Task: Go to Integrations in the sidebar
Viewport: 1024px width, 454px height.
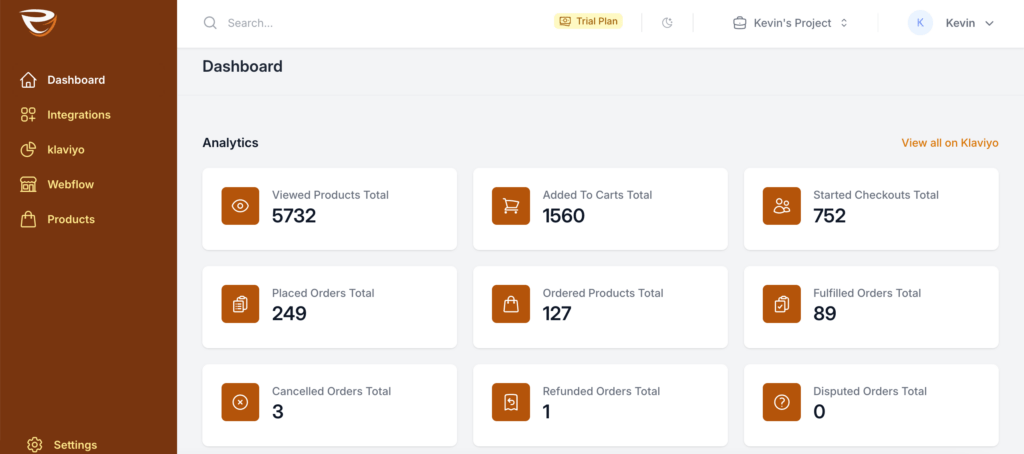Action: [x=79, y=115]
